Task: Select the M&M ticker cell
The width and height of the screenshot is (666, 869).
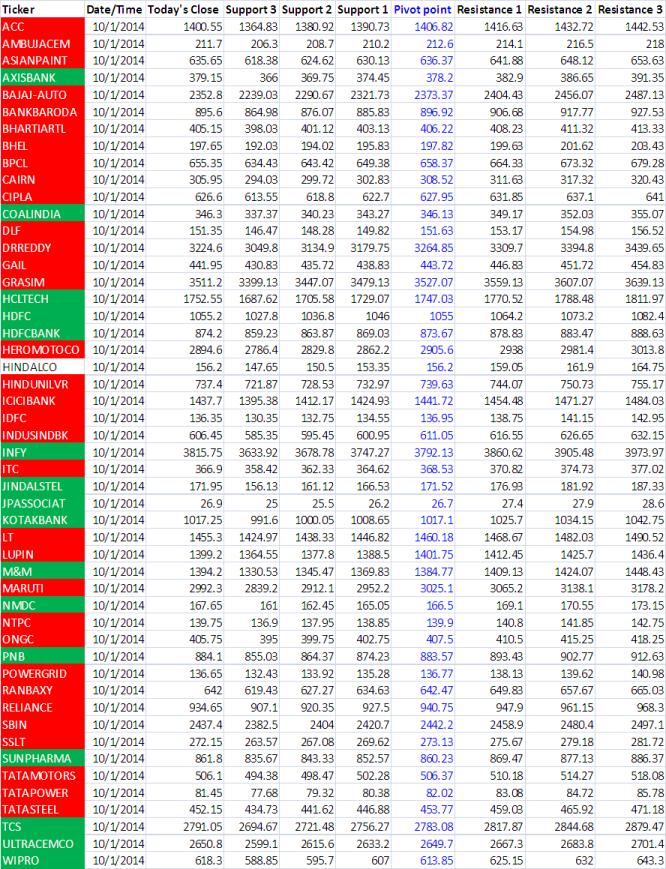Action: tap(43, 571)
